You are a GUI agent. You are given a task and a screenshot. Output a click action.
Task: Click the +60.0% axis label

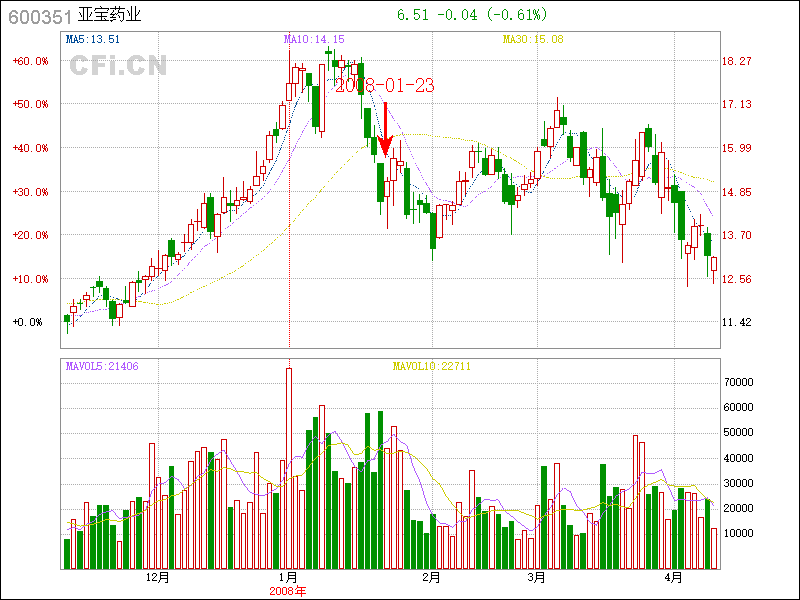(30, 61)
